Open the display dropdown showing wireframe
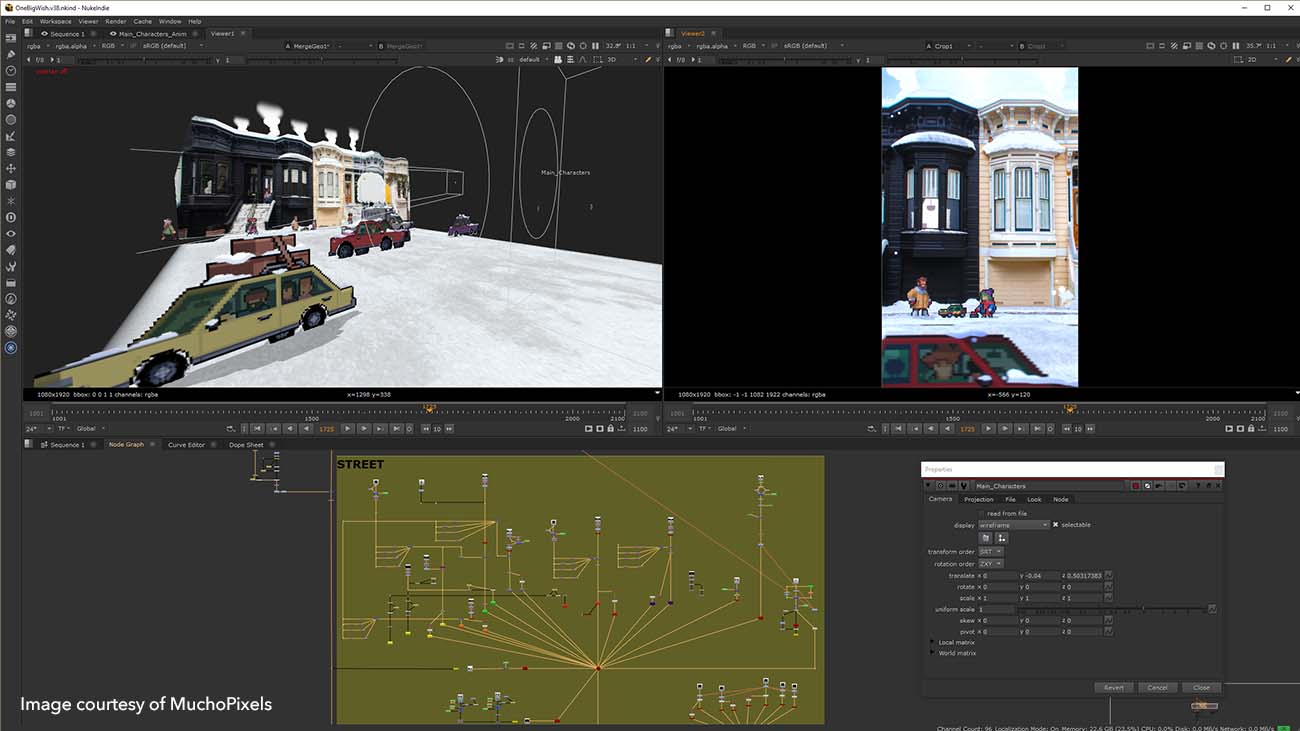 pos(1013,525)
